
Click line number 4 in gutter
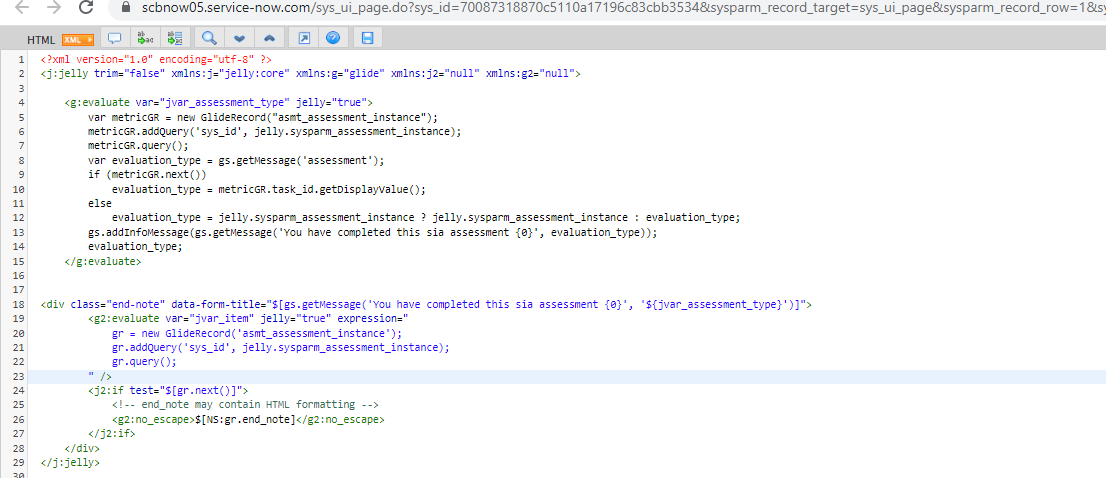pos(22,103)
